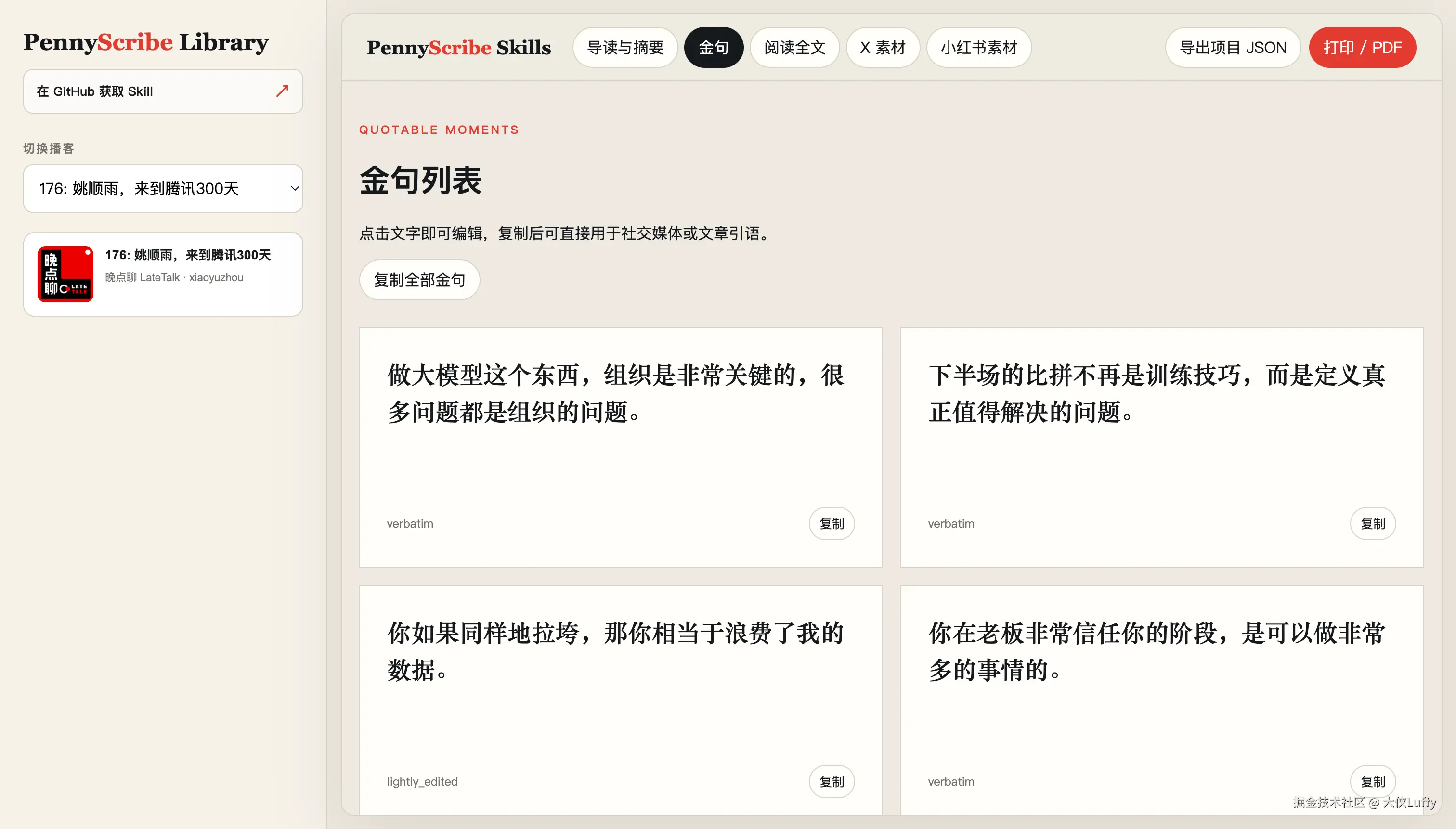Click verbatim label under 下半场 quote

tap(951, 523)
